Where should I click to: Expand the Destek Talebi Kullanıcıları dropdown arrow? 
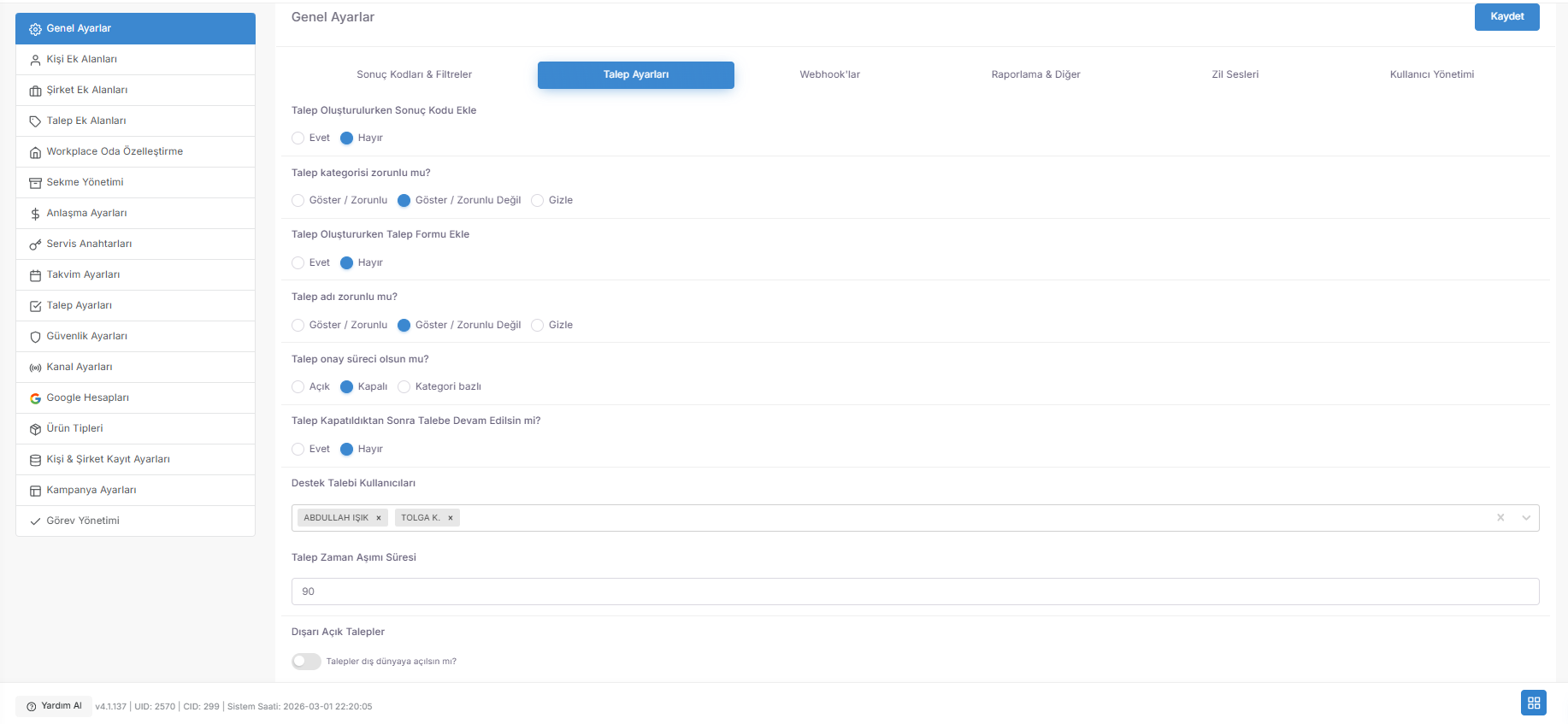(x=1526, y=518)
